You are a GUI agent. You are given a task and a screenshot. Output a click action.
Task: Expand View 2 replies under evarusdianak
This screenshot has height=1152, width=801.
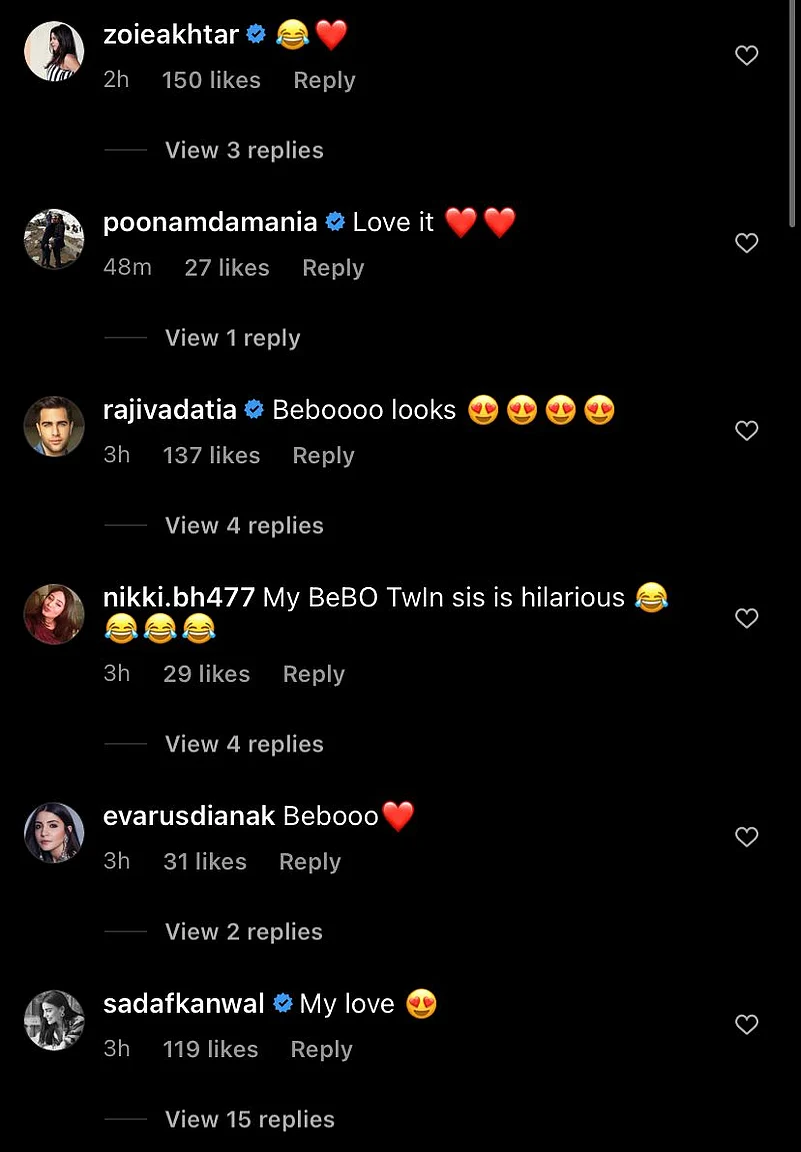(x=244, y=932)
